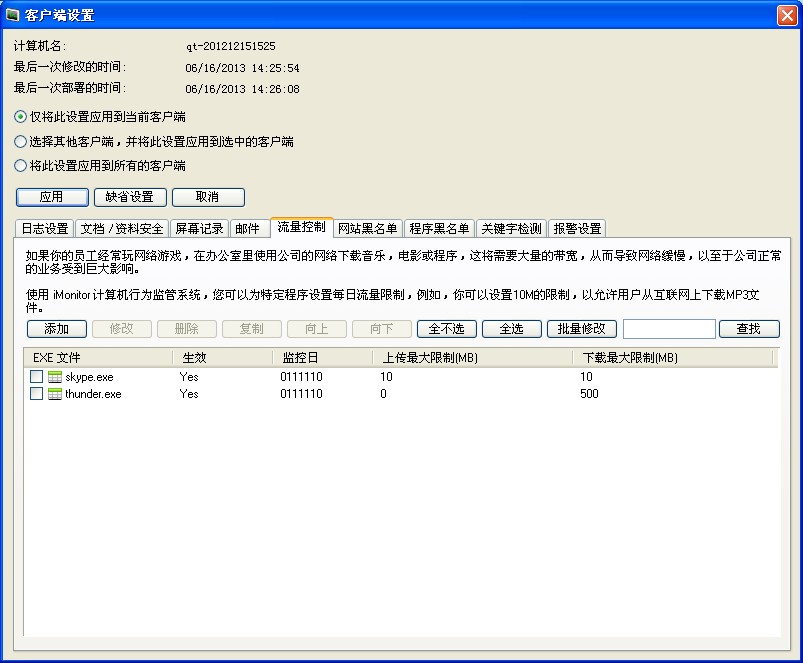Click the computer name qt-201212151525
Screen dimensions: 803x663
click(x=230, y=46)
